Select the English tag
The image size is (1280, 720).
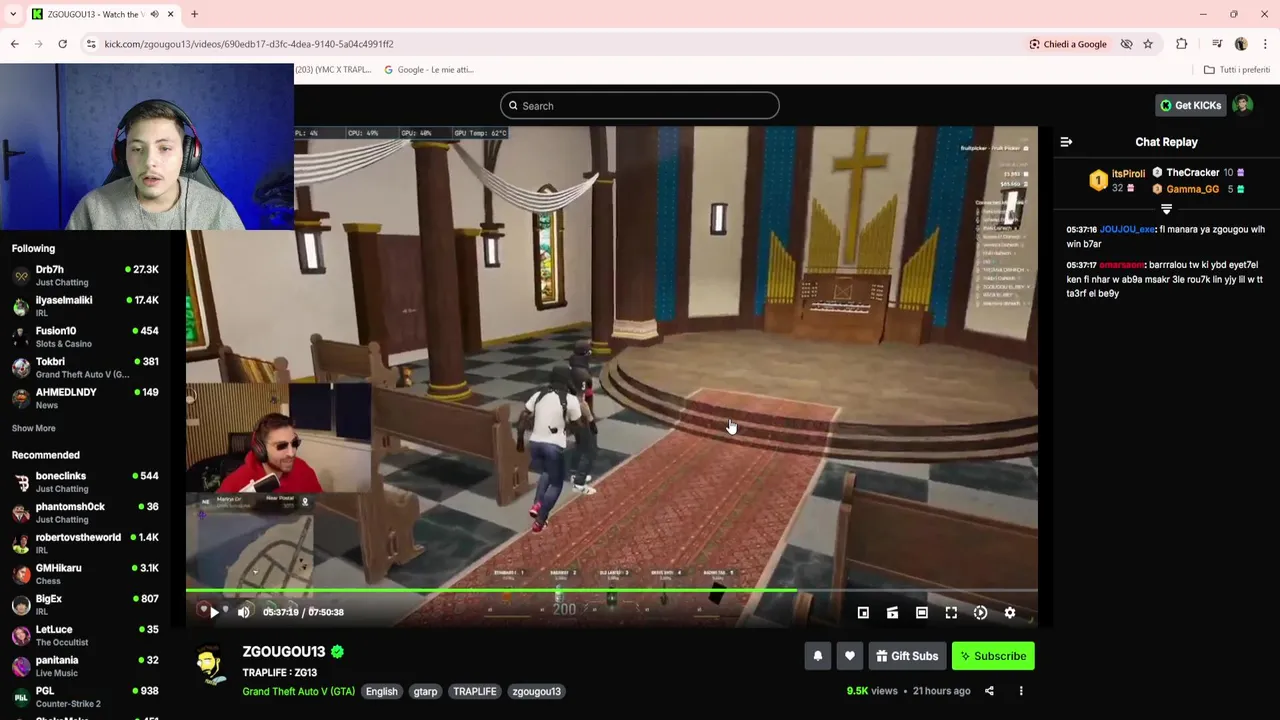click(381, 691)
